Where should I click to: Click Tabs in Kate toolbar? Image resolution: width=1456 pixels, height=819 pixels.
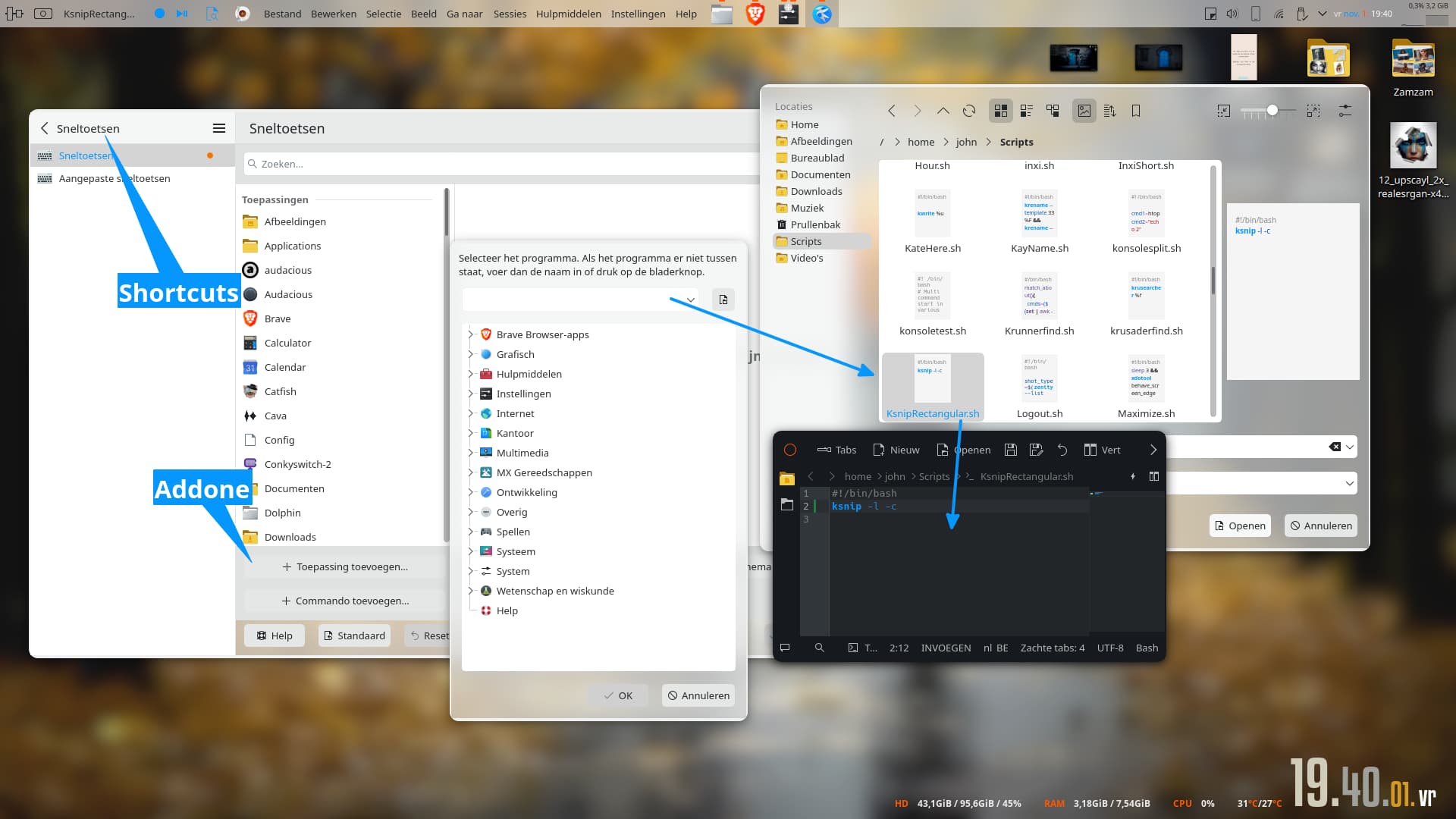coord(836,450)
